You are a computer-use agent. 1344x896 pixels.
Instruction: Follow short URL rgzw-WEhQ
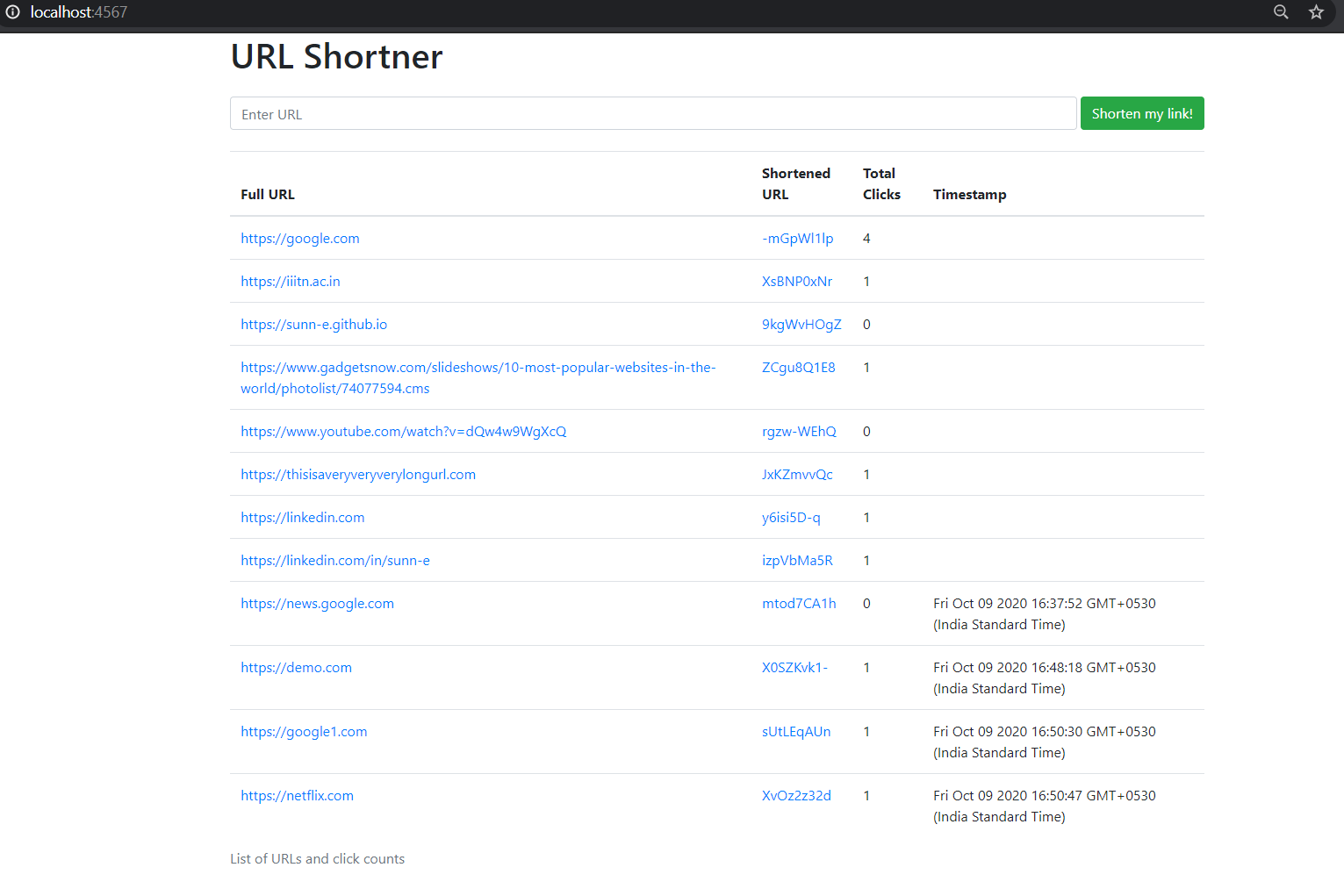coord(799,431)
